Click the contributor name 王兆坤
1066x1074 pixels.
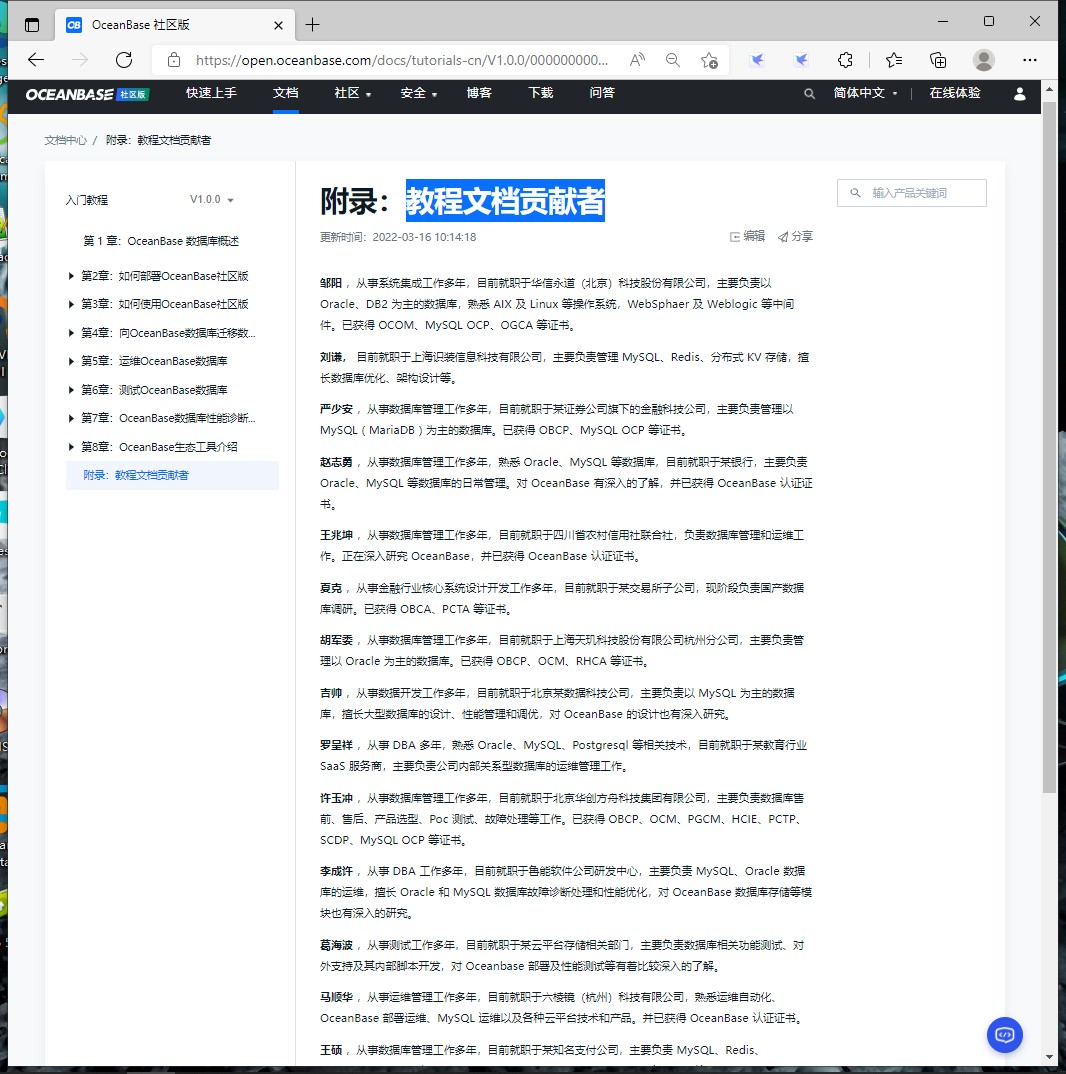(336, 535)
